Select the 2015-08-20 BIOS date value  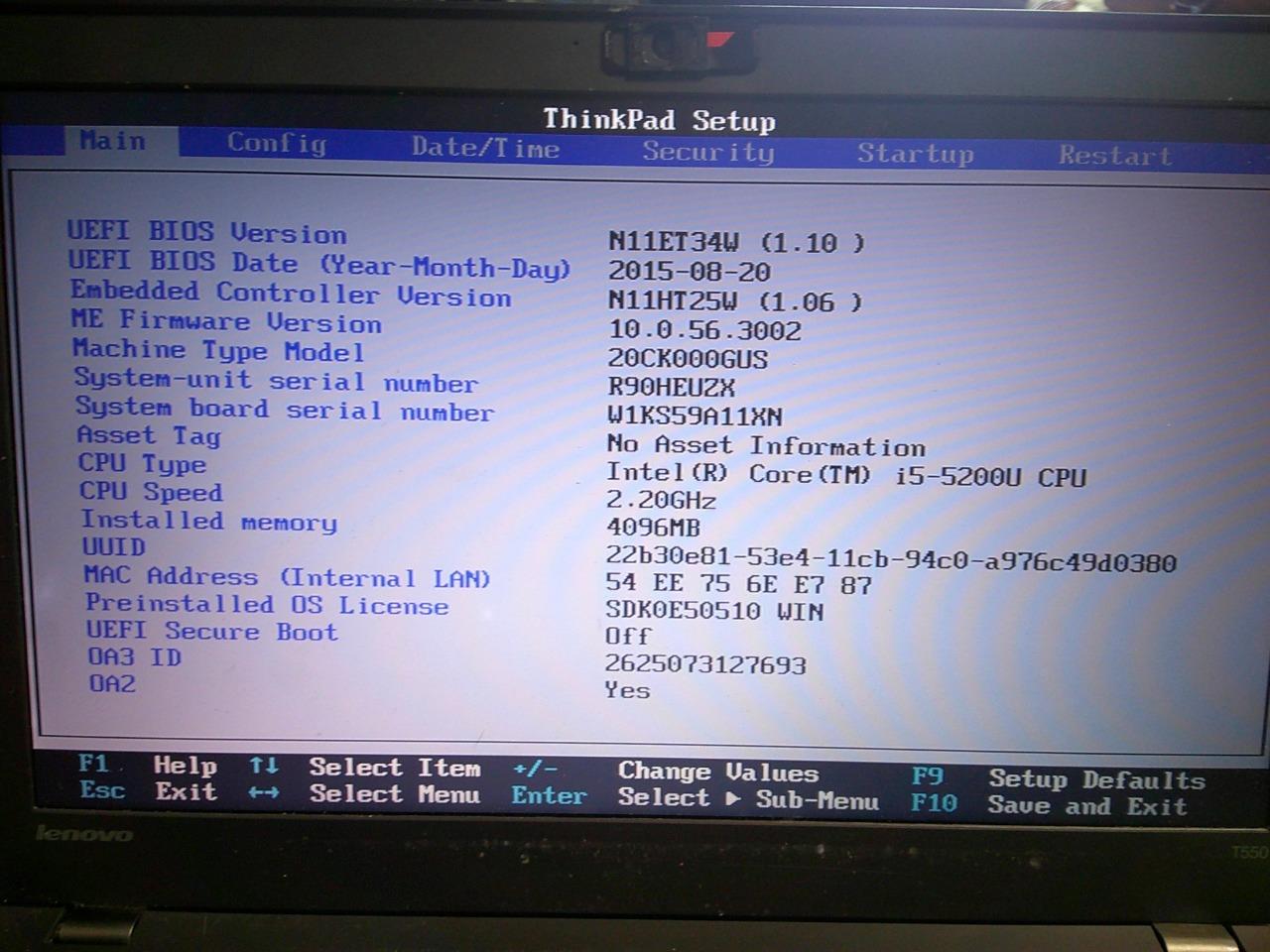689,272
